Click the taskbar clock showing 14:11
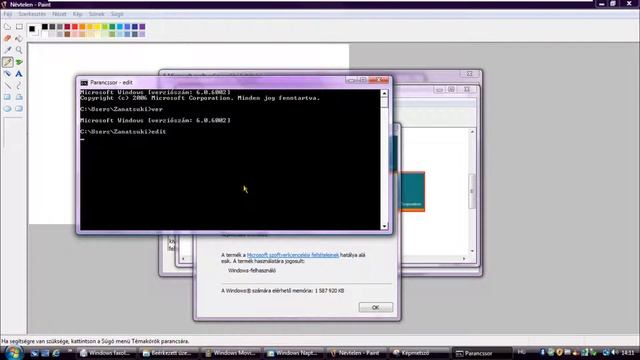Image resolution: width=640 pixels, height=360 pixels. pos(627,352)
